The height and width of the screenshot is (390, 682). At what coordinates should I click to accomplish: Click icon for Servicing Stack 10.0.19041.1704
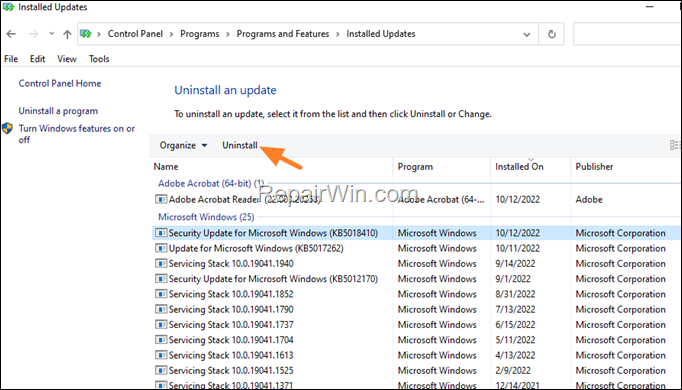[161, 340]
